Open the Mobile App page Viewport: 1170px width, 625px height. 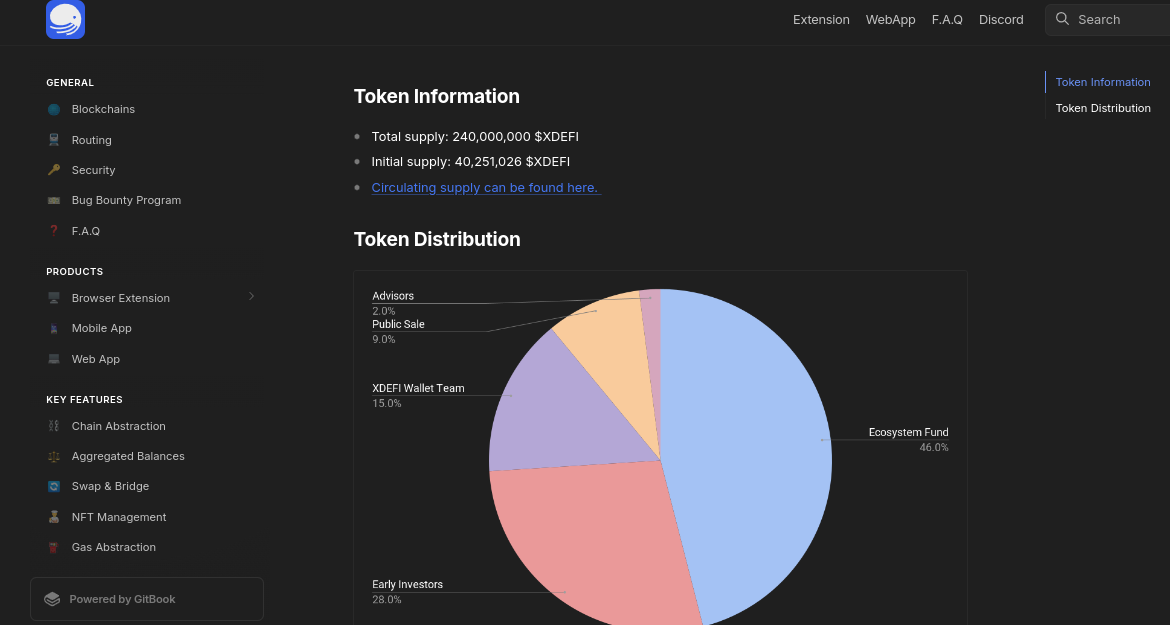[x=101, y=328]
